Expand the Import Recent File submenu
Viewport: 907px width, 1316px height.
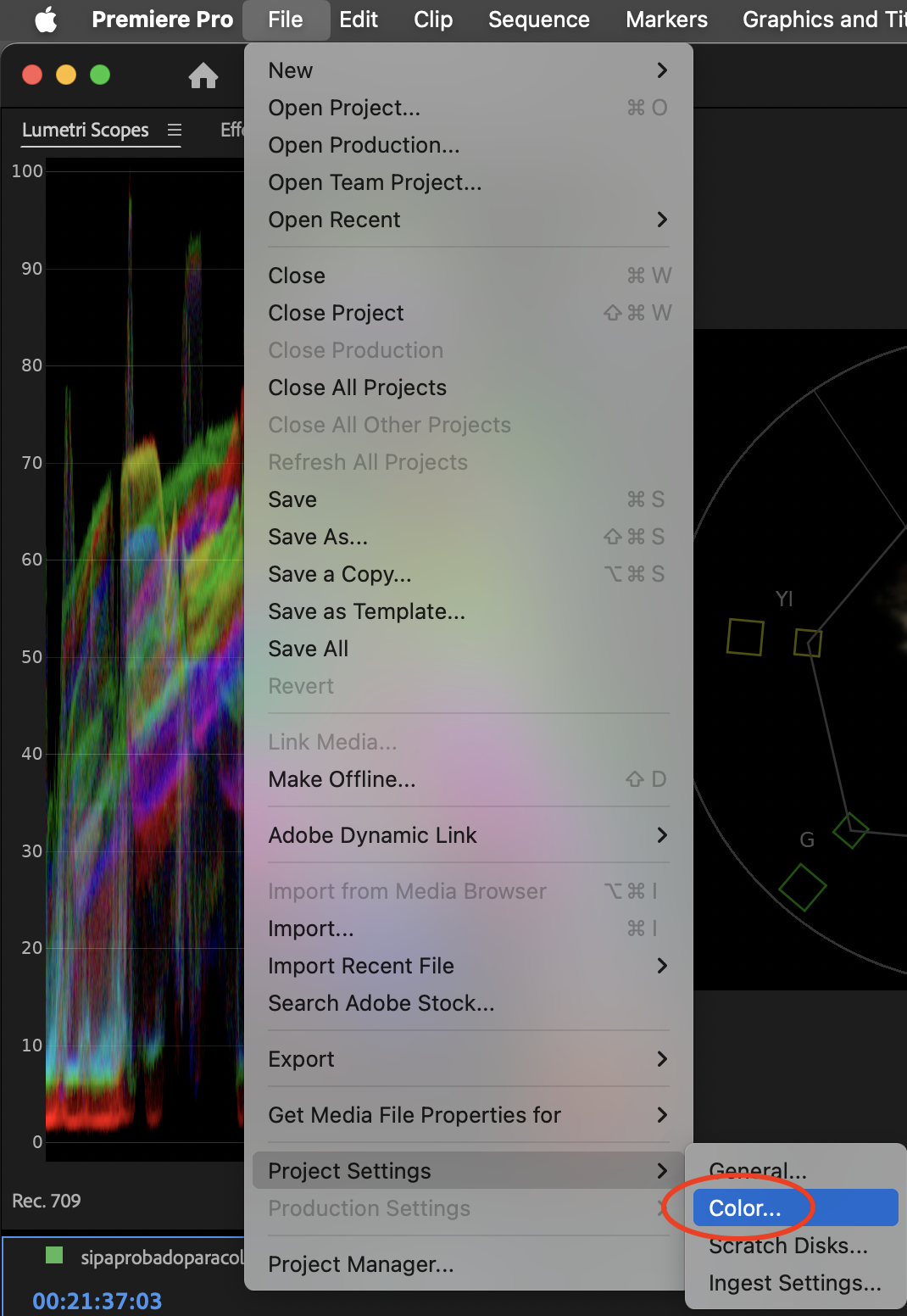coord(468,966)
